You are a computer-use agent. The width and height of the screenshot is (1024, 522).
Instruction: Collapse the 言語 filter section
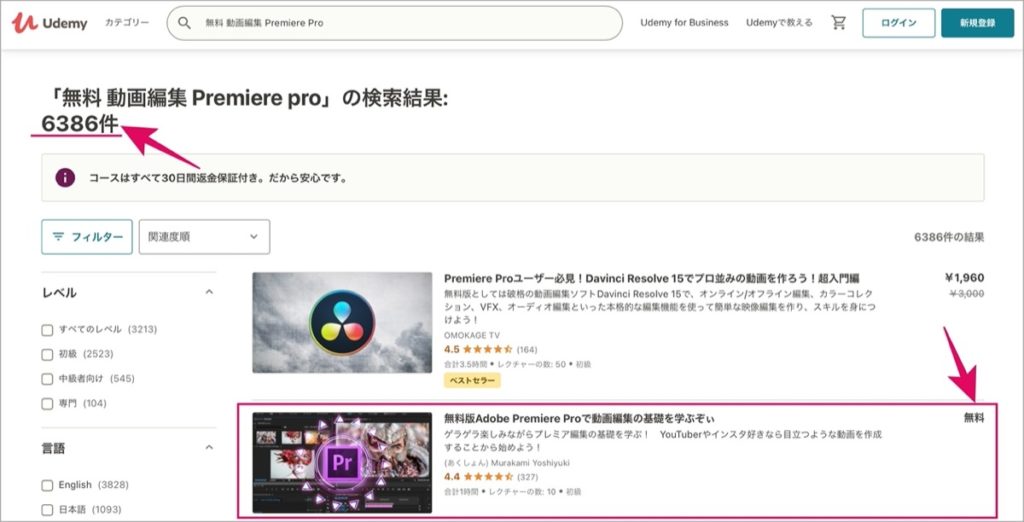(x=209, y=448)
